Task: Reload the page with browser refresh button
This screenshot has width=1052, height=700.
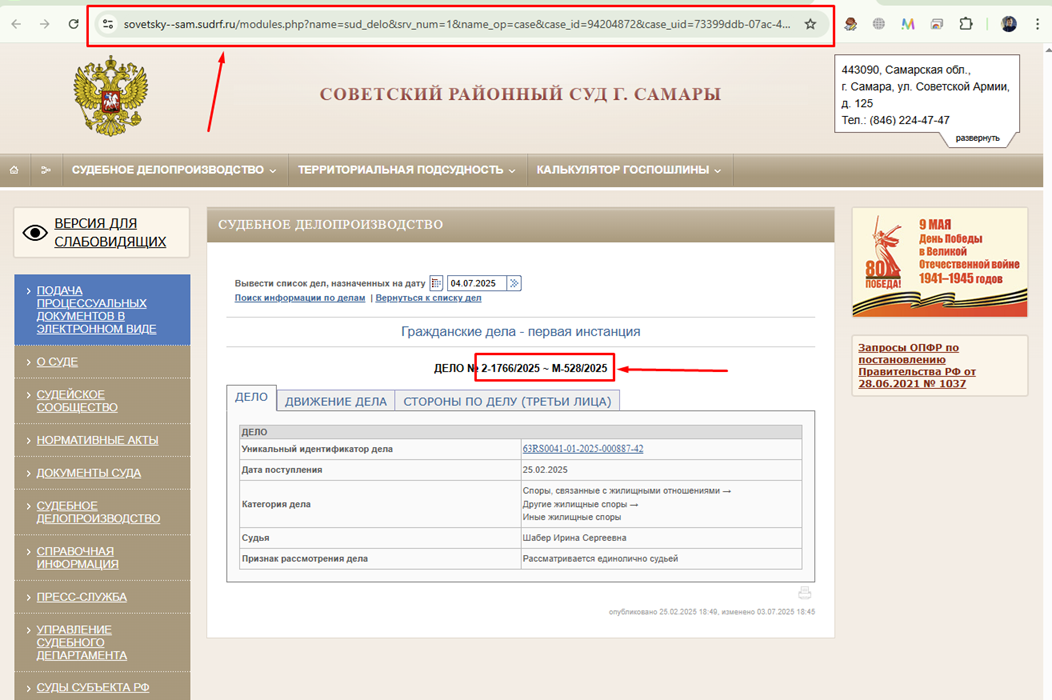Action: (x=73, y=24)
